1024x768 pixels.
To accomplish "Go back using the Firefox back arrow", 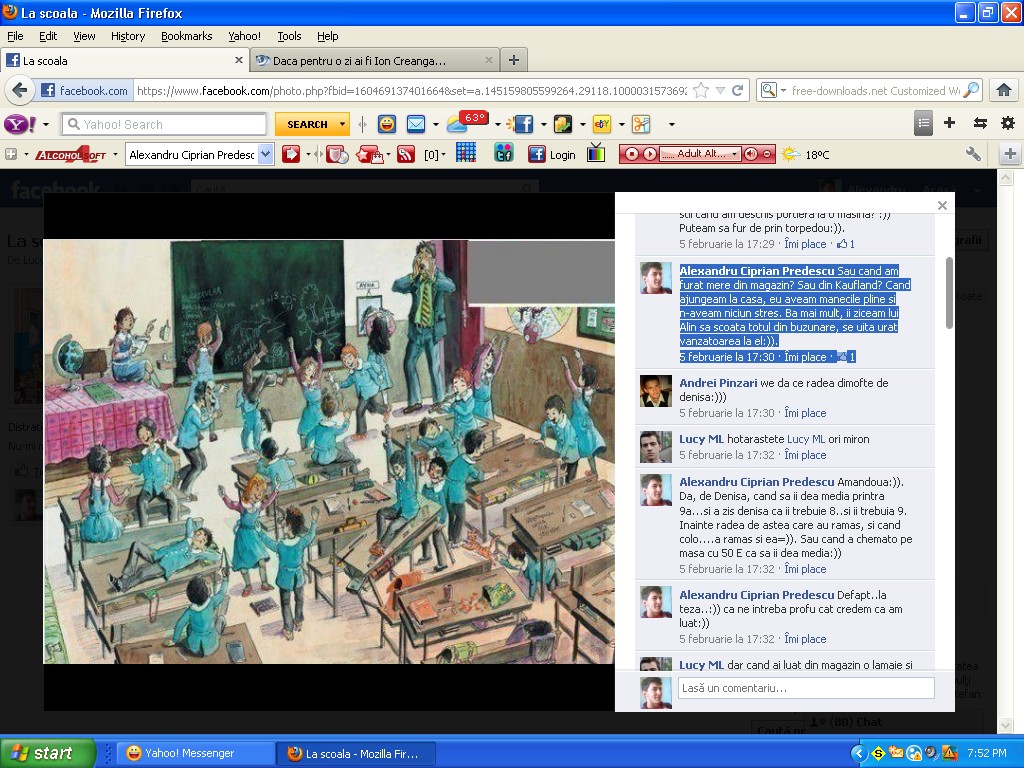I will 20,90.
